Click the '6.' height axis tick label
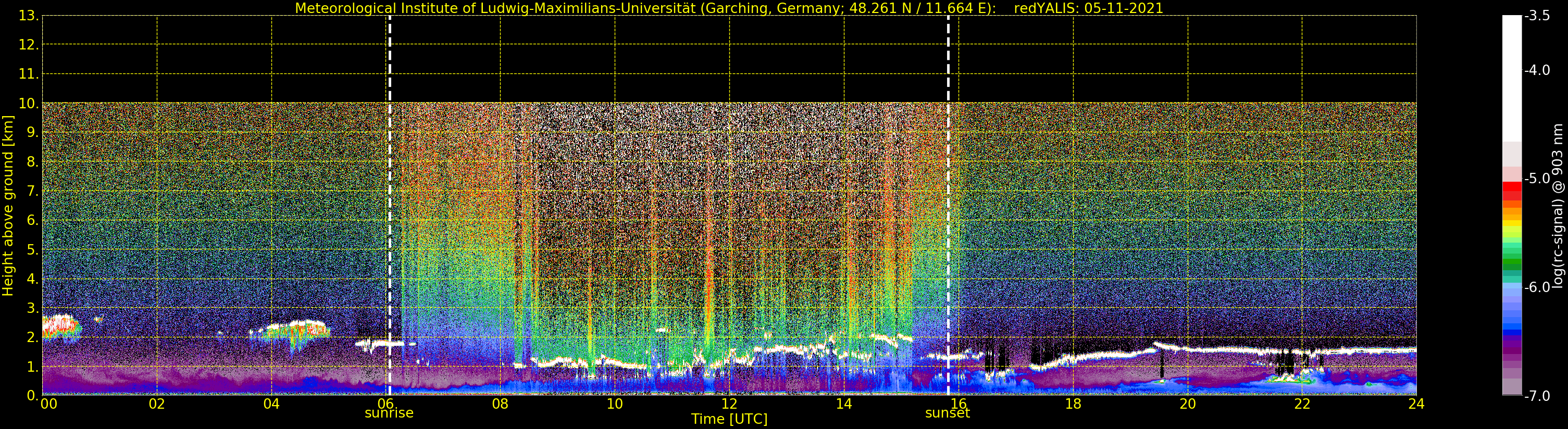 (32, 220)
